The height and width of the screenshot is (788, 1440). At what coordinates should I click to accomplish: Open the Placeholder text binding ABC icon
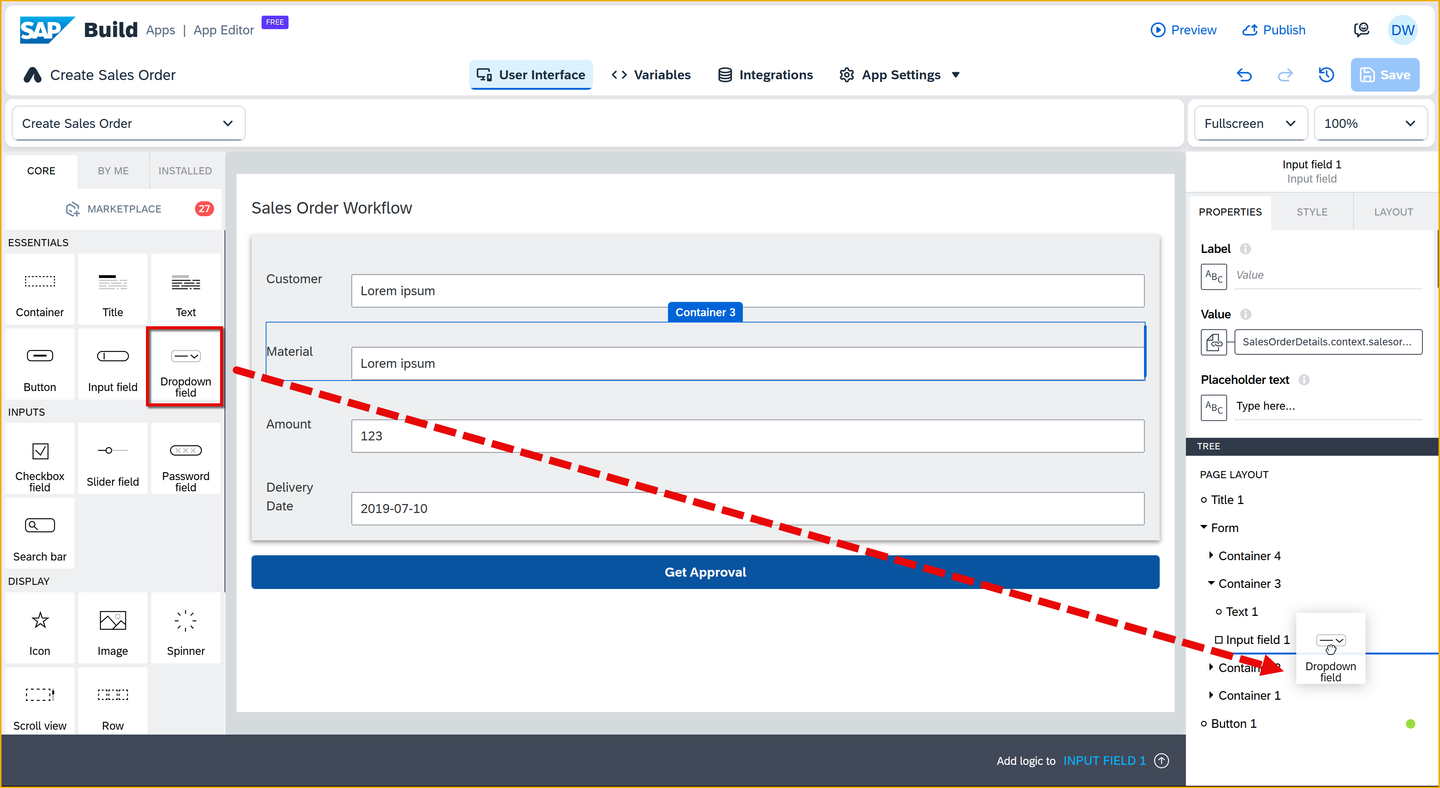pyautogui.click(x=1214, y=407)
